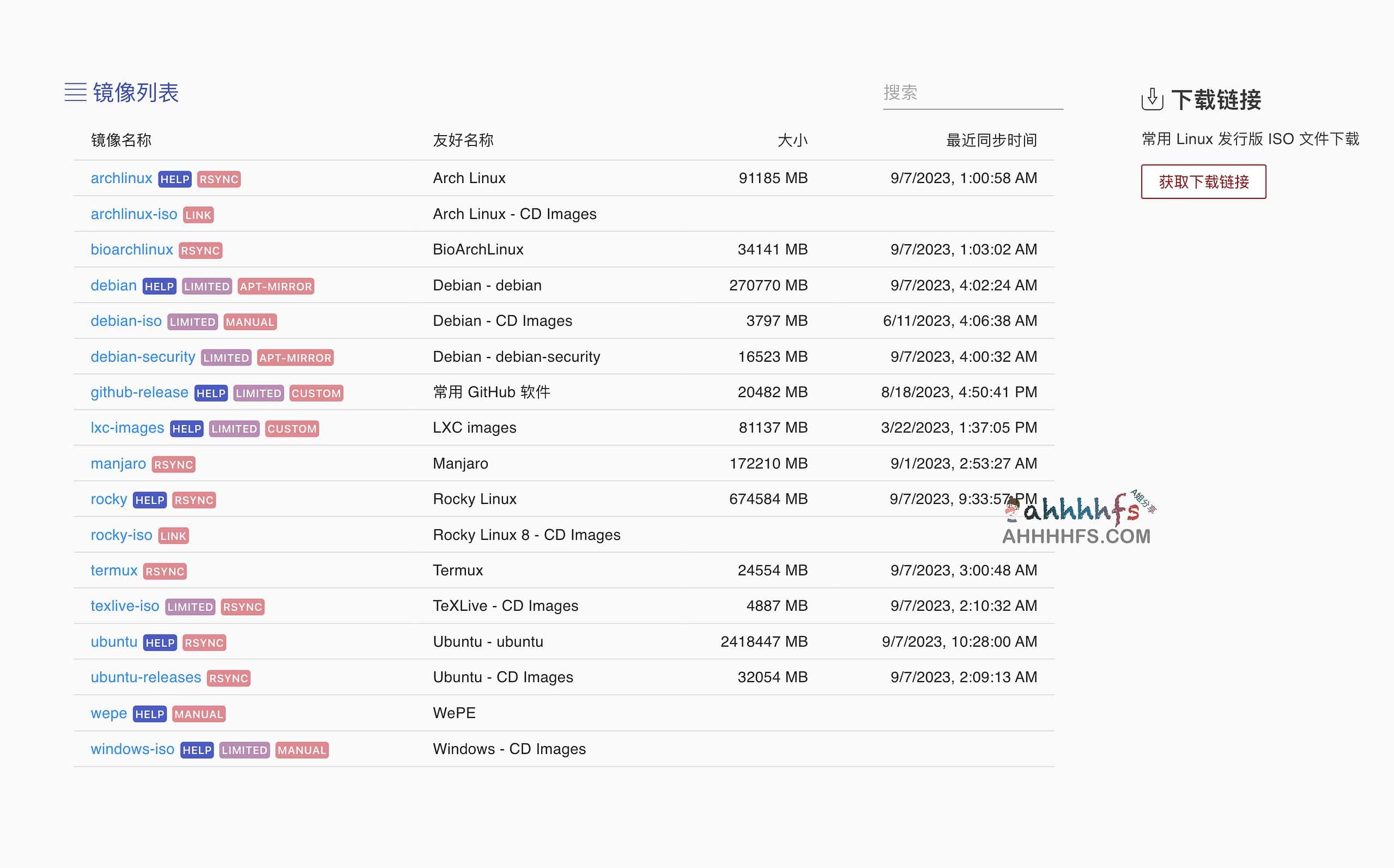Click the ubuntu hyperlink in mirror list
This screenshot has width=1394, height=868.
112,640
